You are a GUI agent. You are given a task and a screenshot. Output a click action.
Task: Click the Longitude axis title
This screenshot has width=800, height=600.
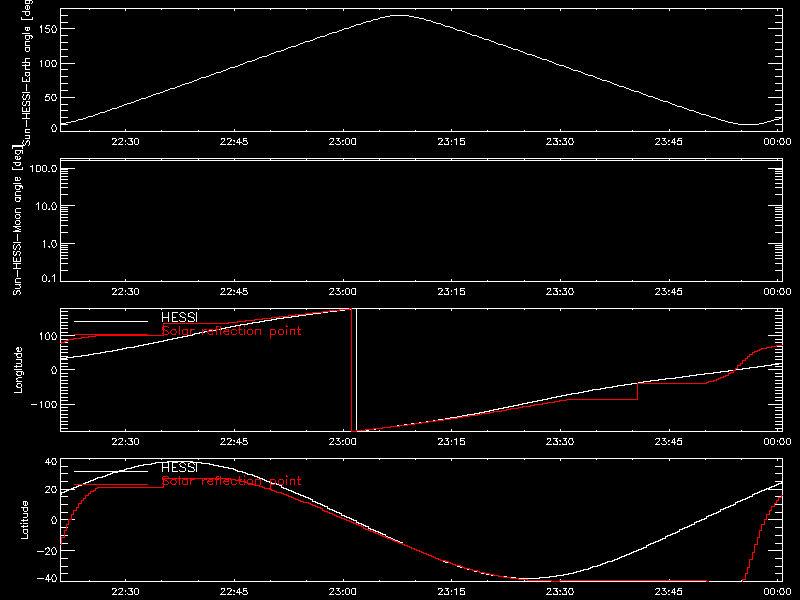click(x=18, y=370)
